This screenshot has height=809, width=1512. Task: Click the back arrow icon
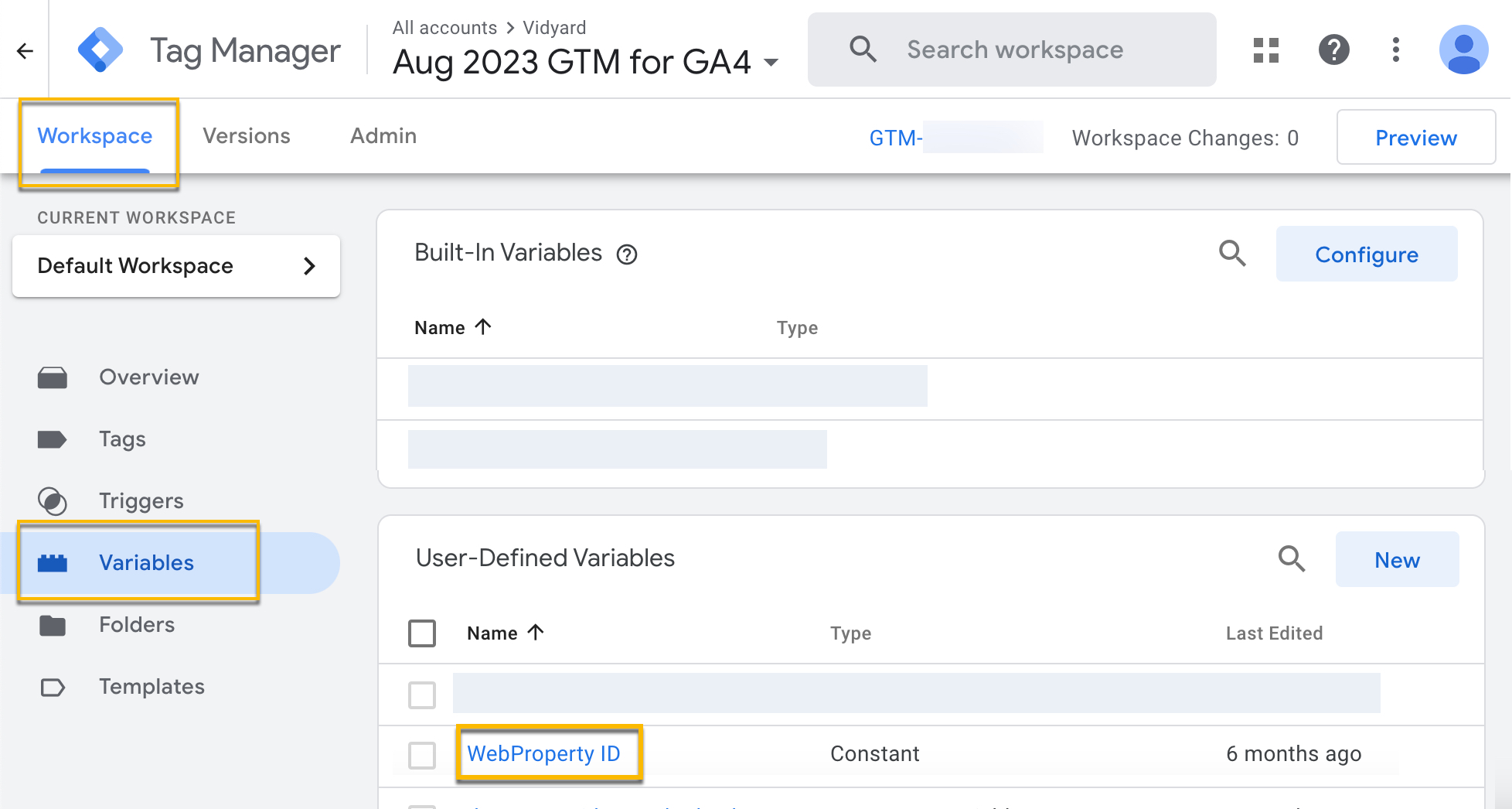tap(25, 51)
